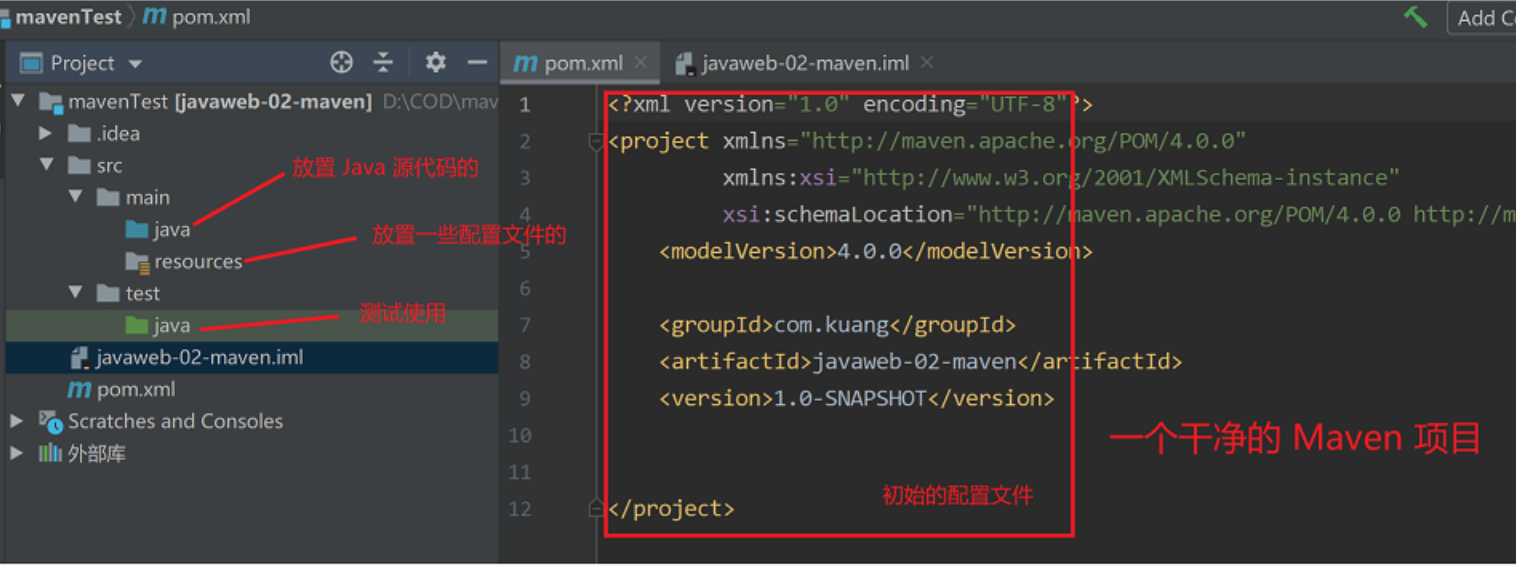Switch to the pom.xml editor tab
Image resolution: width=1516 pixels, height=567 pixels.
tap(582, 63)
